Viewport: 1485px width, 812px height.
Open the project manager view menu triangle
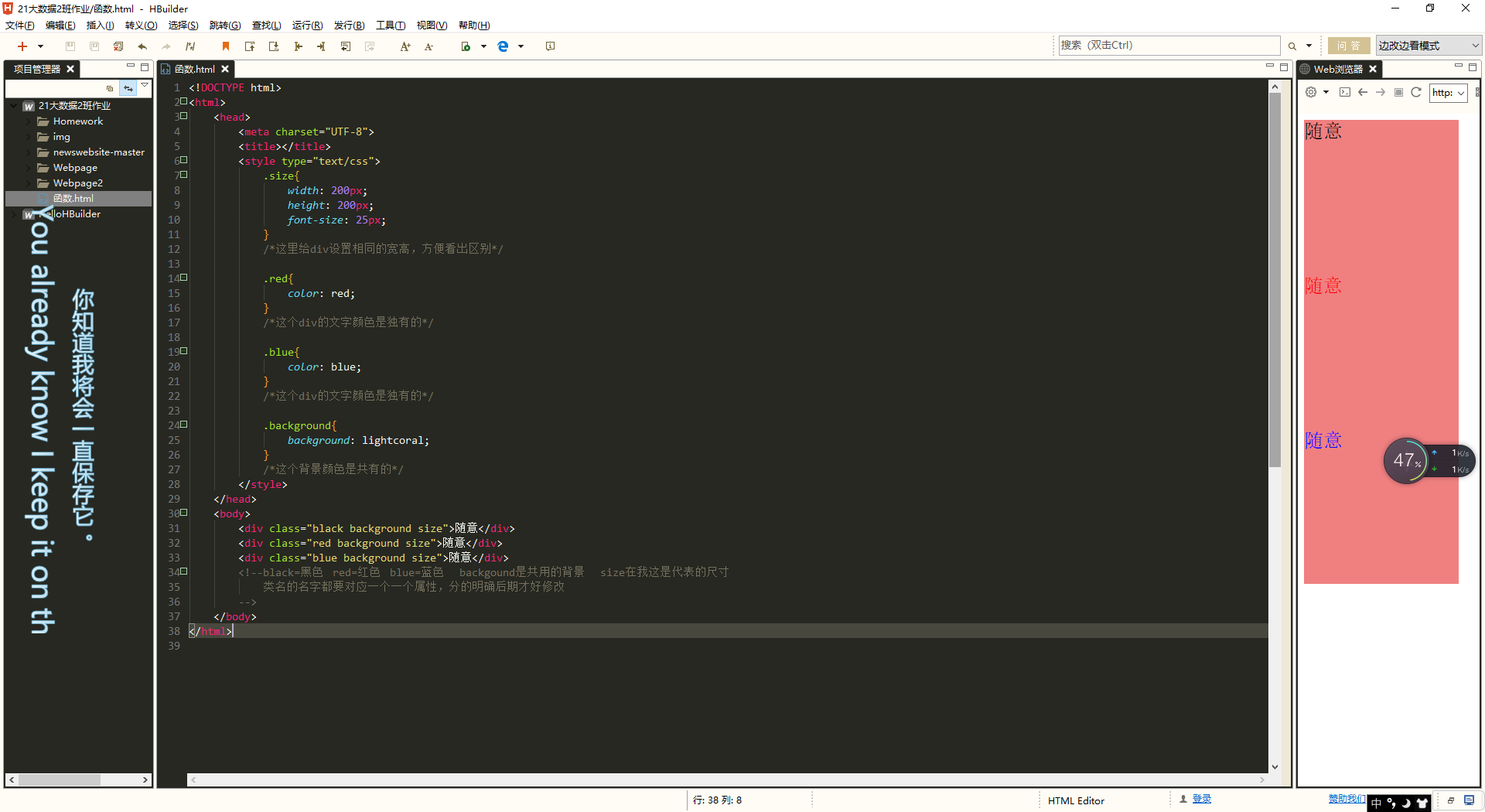[x=145, y=85]
